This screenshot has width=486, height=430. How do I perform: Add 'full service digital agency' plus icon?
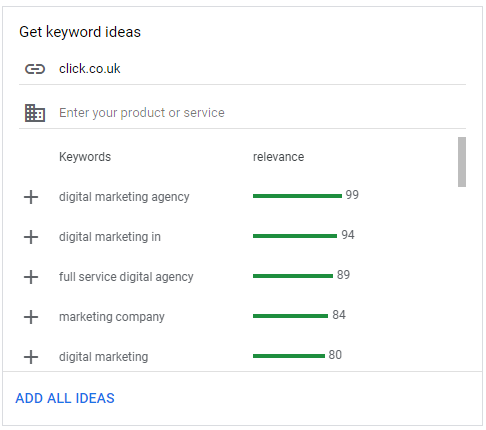click(x=31, y=277)
